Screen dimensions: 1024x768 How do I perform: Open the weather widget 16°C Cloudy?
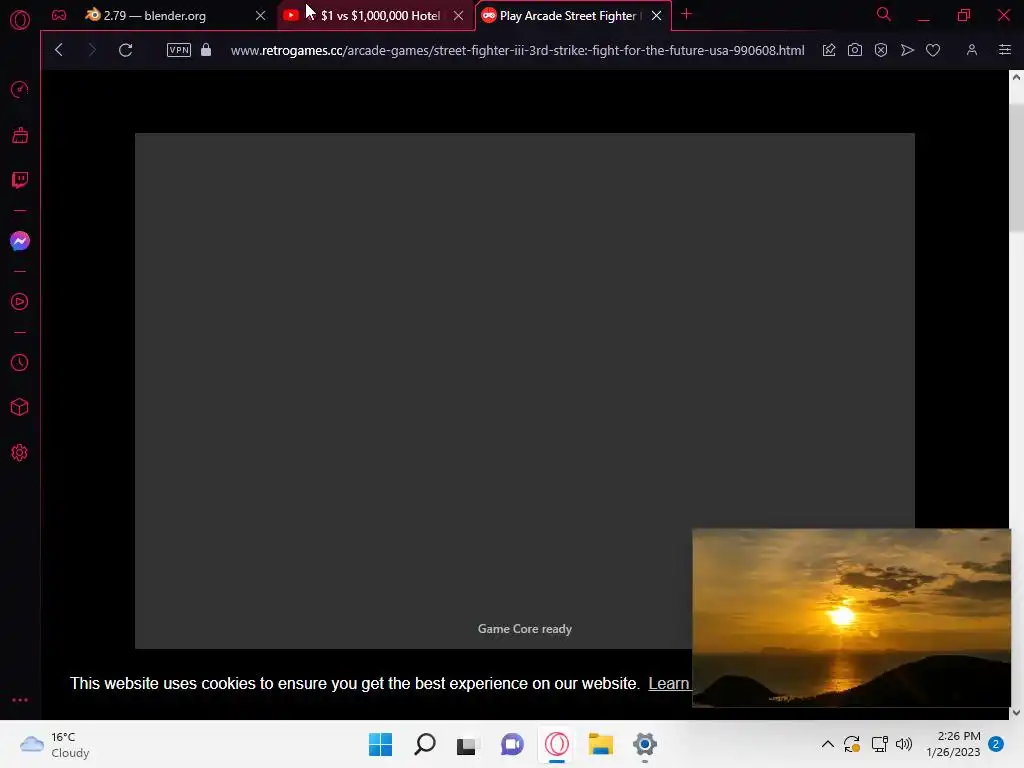[55, 744]
